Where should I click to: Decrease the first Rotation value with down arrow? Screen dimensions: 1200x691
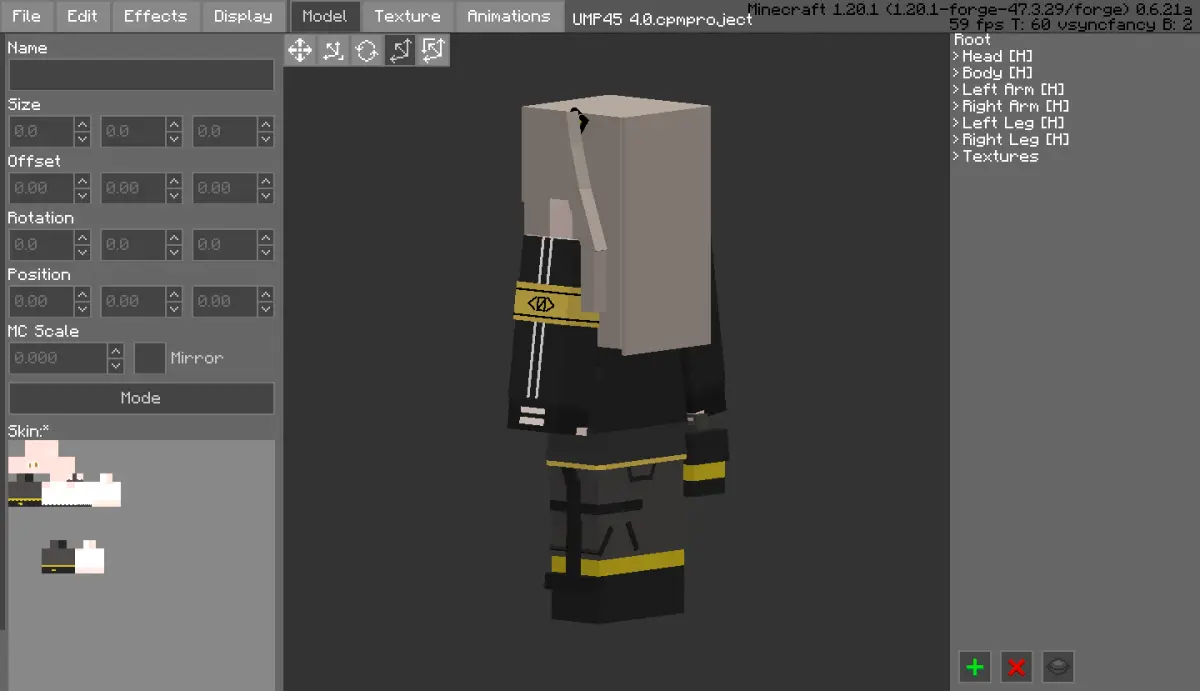point(82,253)
